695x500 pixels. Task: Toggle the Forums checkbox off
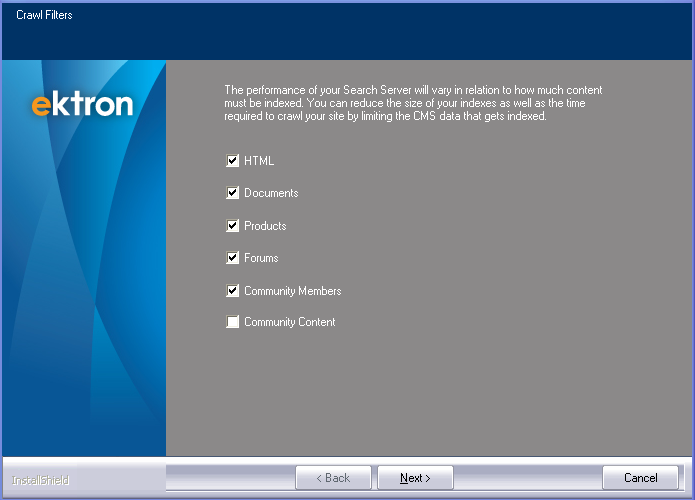pos(232,258)
